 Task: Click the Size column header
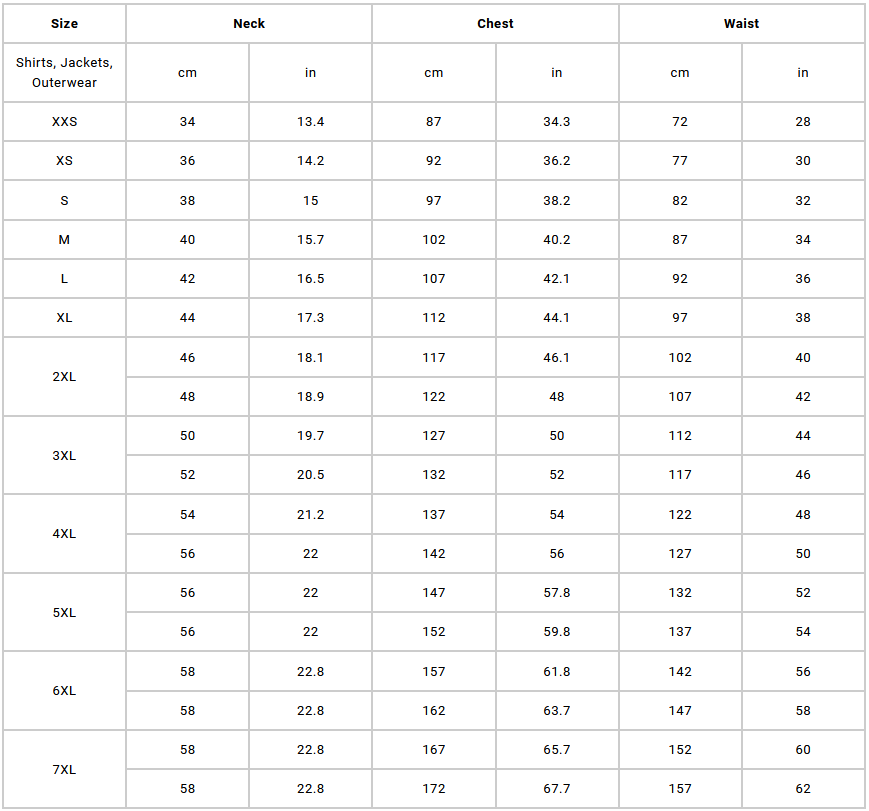click(x=64, y=24)
